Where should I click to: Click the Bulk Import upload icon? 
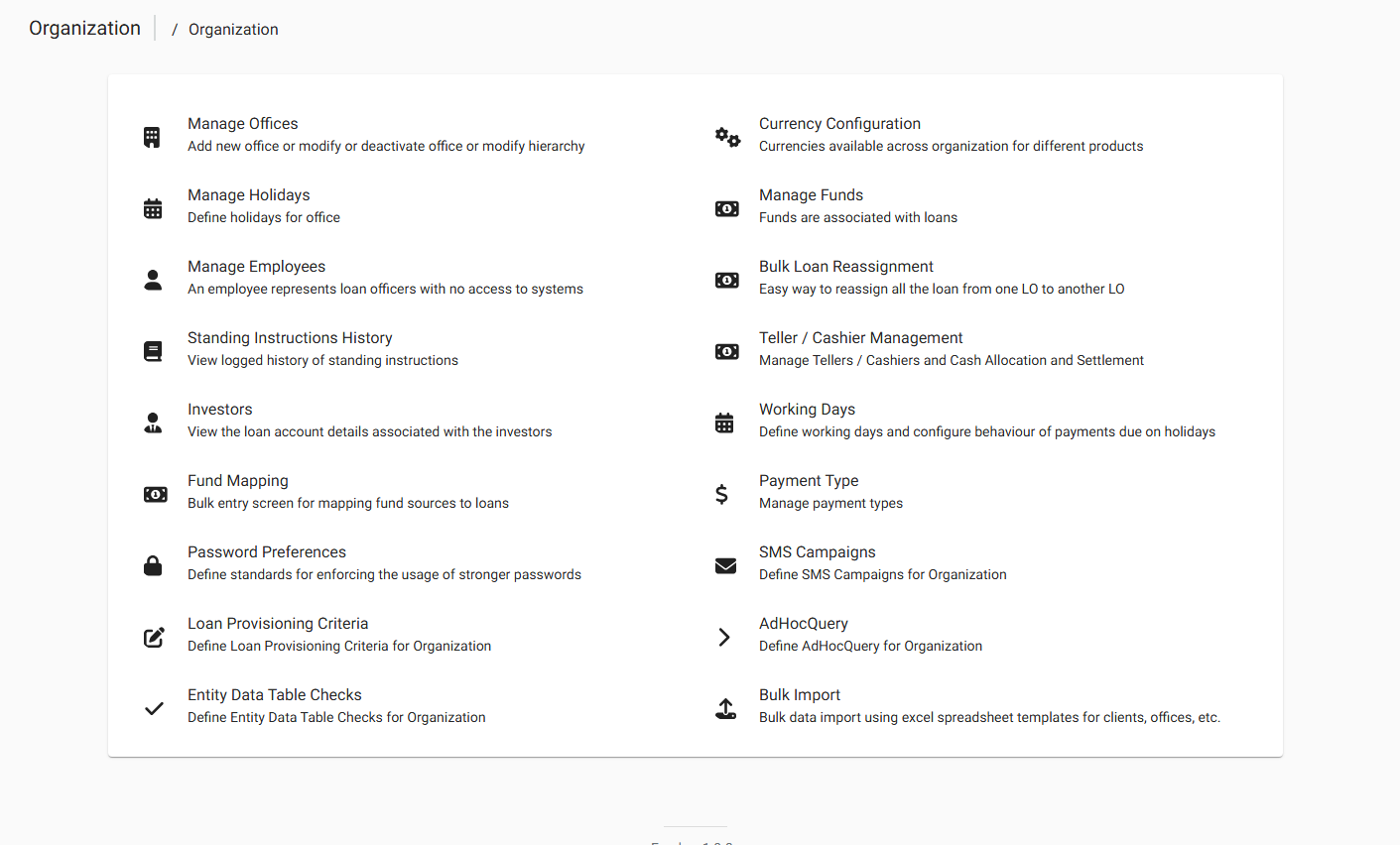point(725,708)
